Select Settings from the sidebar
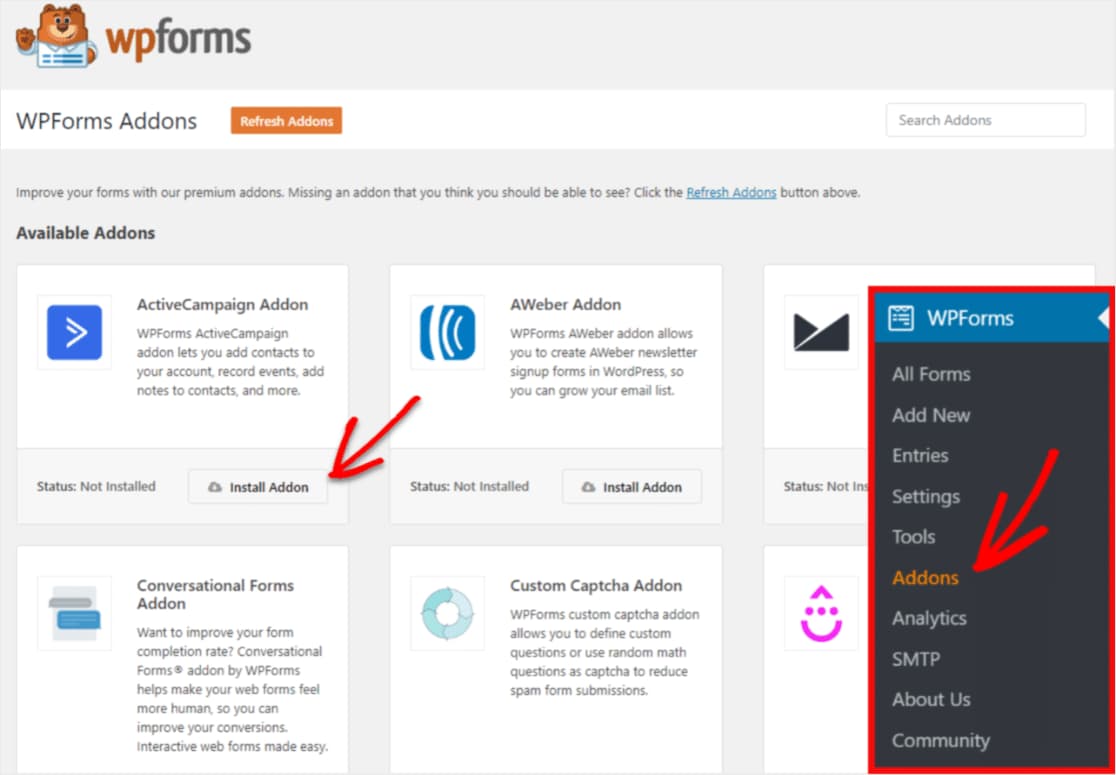Screen dimensions: 1116x775 point(926,496)
